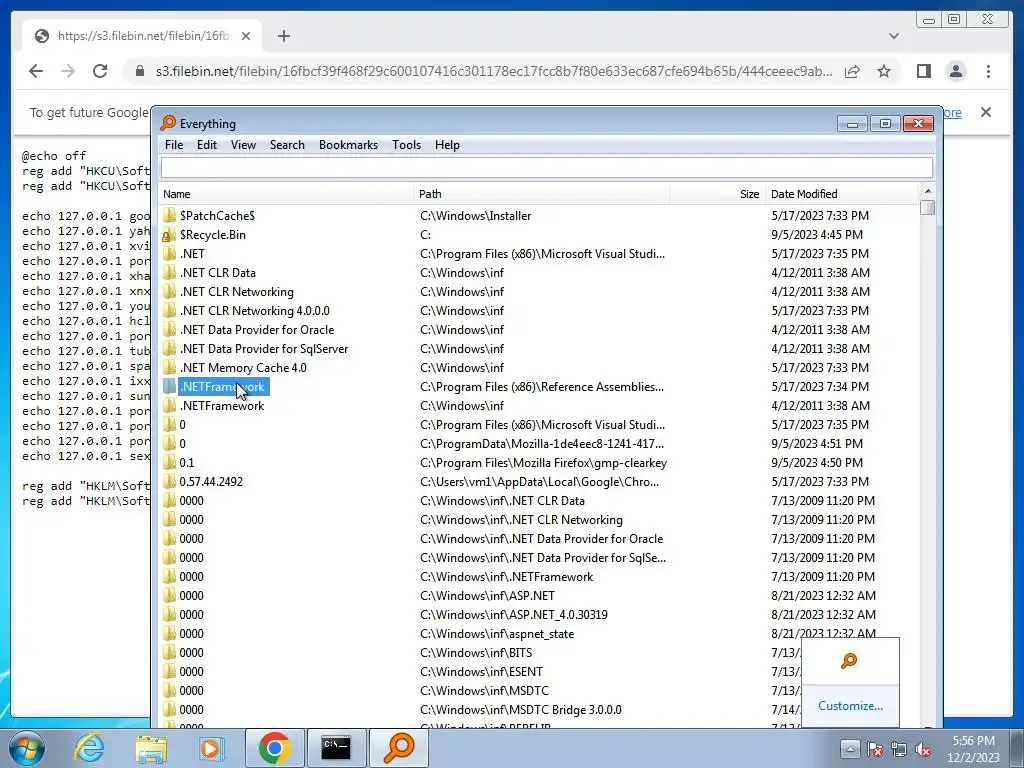The height and width of the screenshot is (768, 1024).
Task: Select the $PatchCache$ folder icon
Action: click(169, 216)
